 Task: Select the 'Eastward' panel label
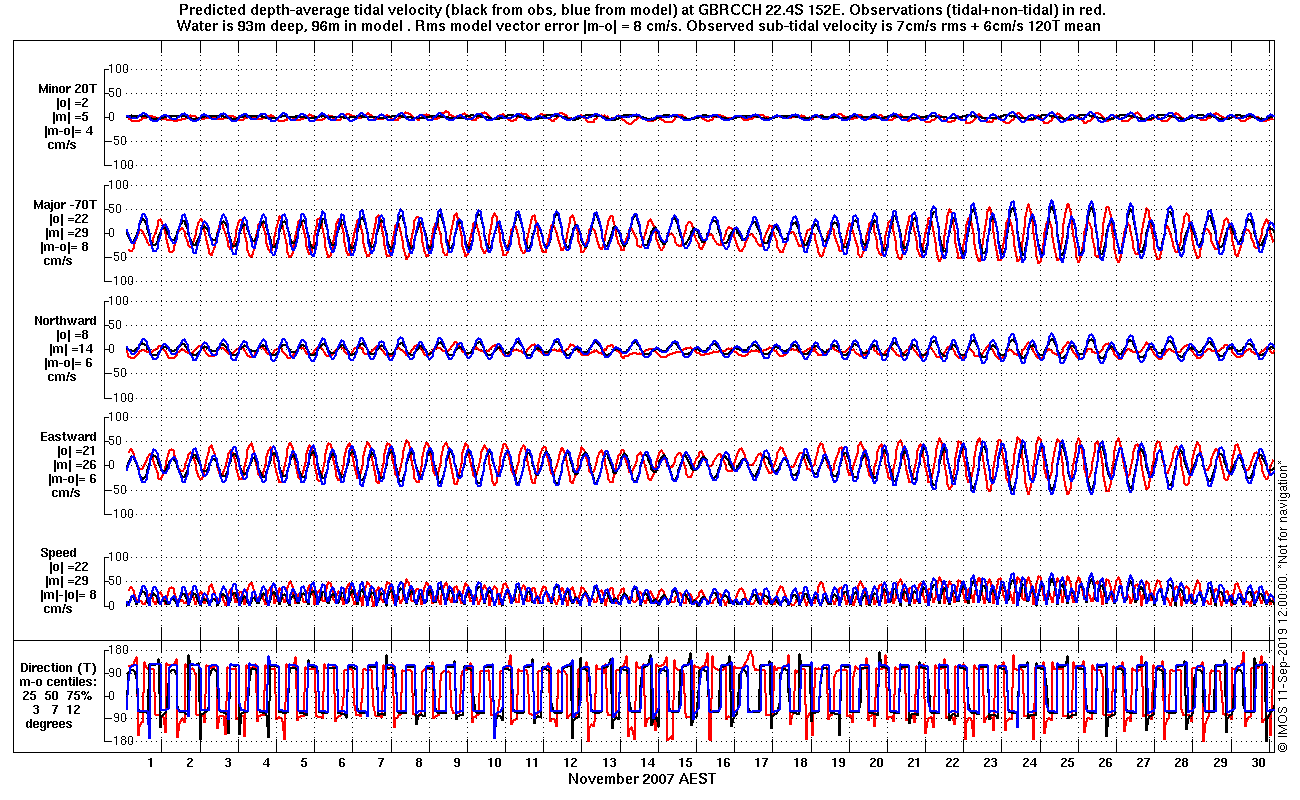(x=68, y=437)
